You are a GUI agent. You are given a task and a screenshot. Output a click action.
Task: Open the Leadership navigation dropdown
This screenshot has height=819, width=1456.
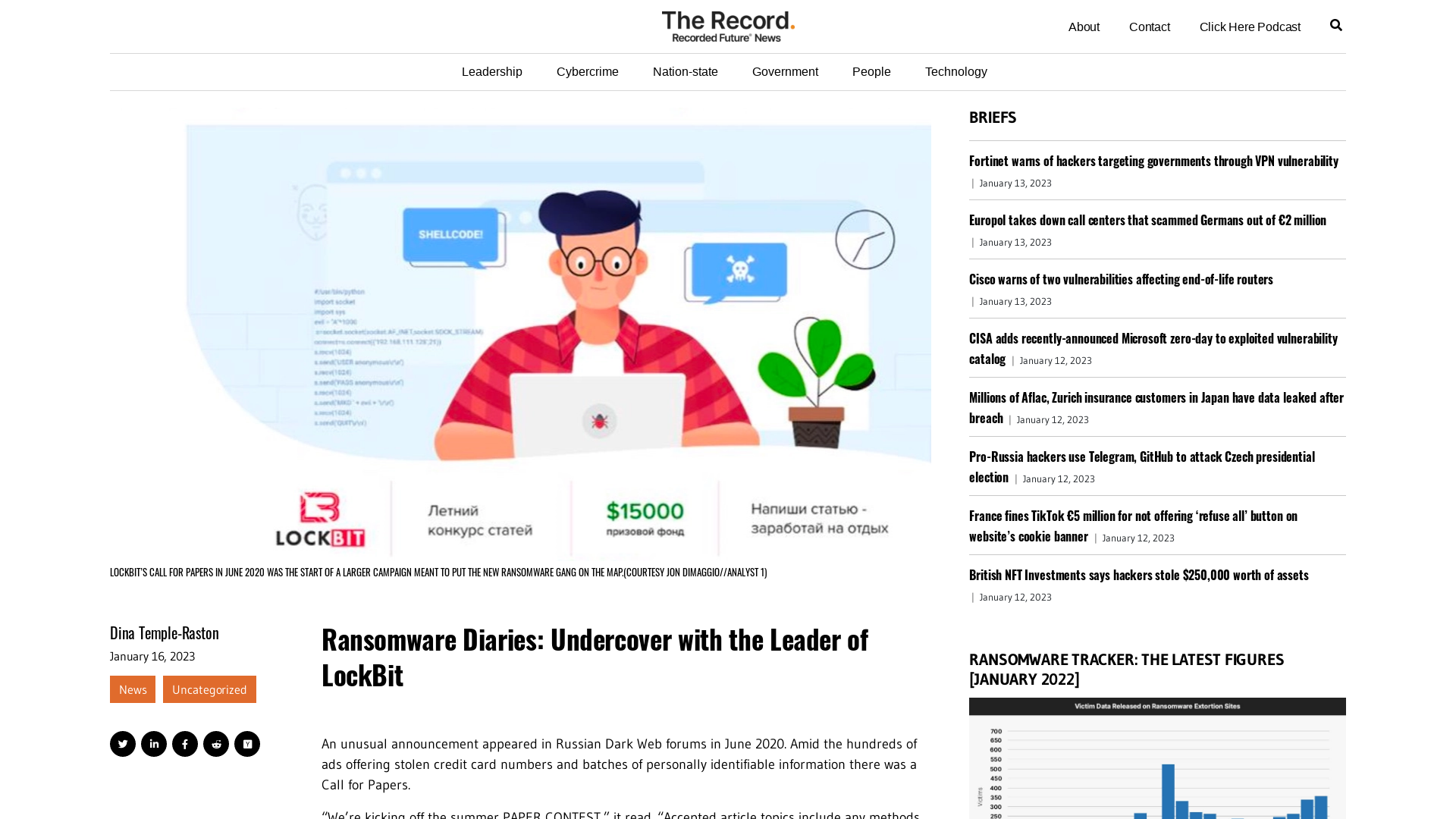coord(491,72)
